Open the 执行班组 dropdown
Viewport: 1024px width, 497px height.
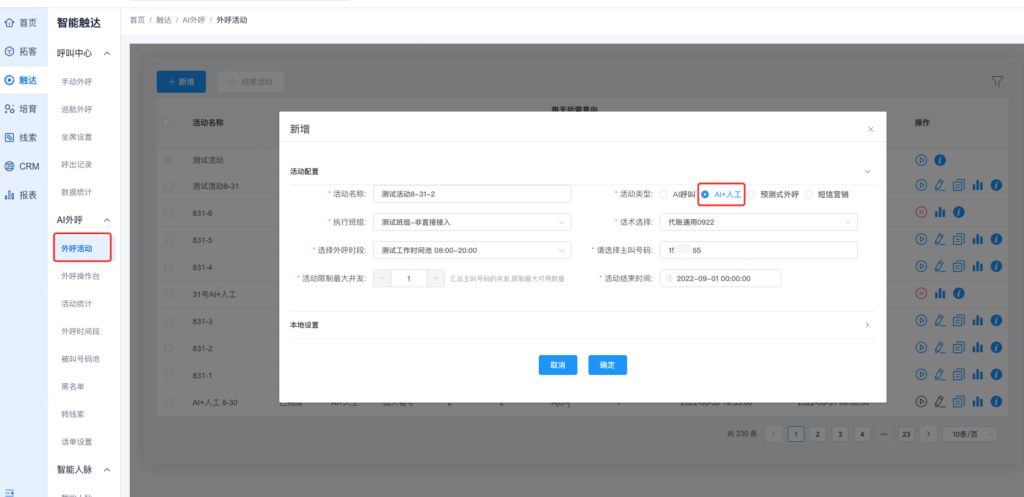coord(471,222)
